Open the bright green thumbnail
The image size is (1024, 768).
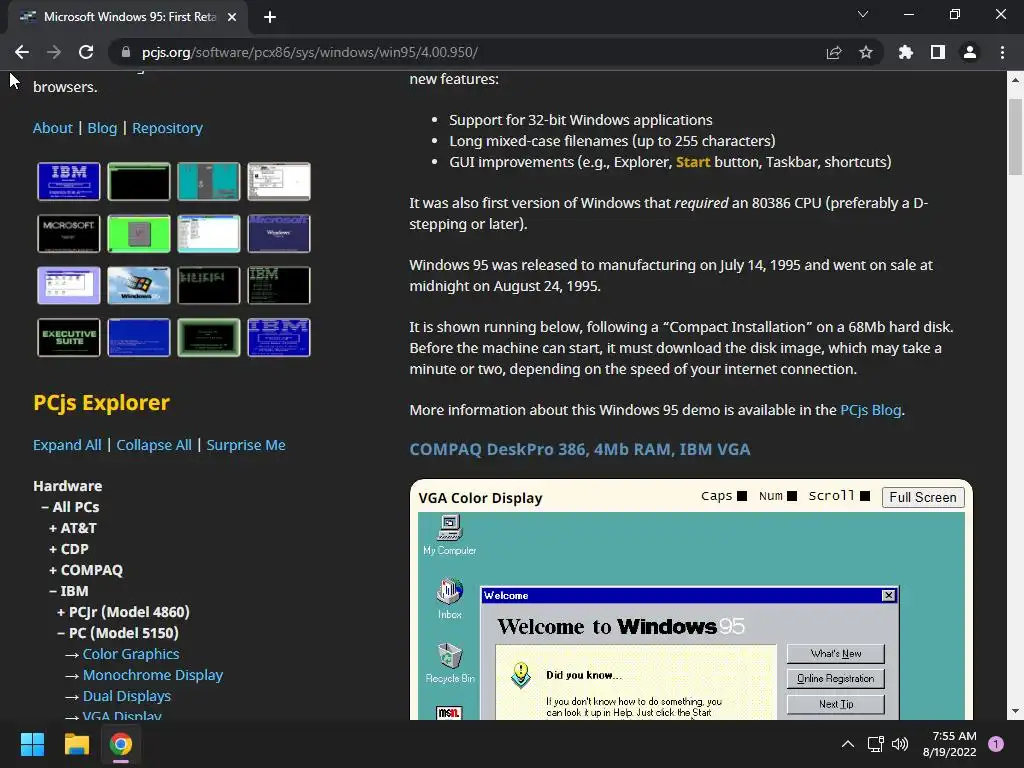point(138,233)
